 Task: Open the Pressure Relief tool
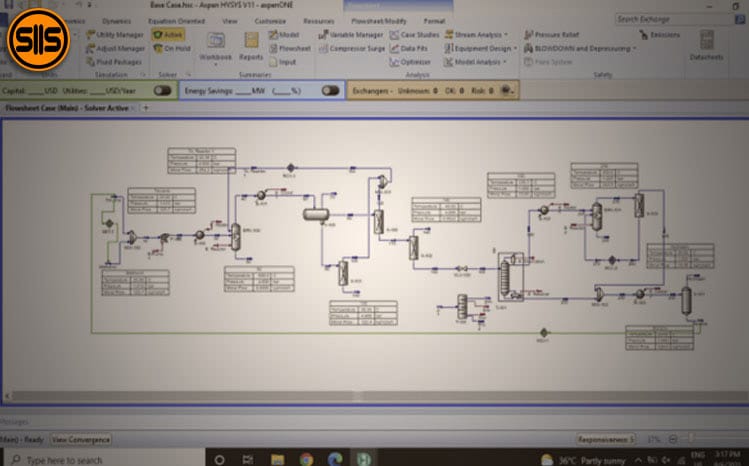point(552,35)
